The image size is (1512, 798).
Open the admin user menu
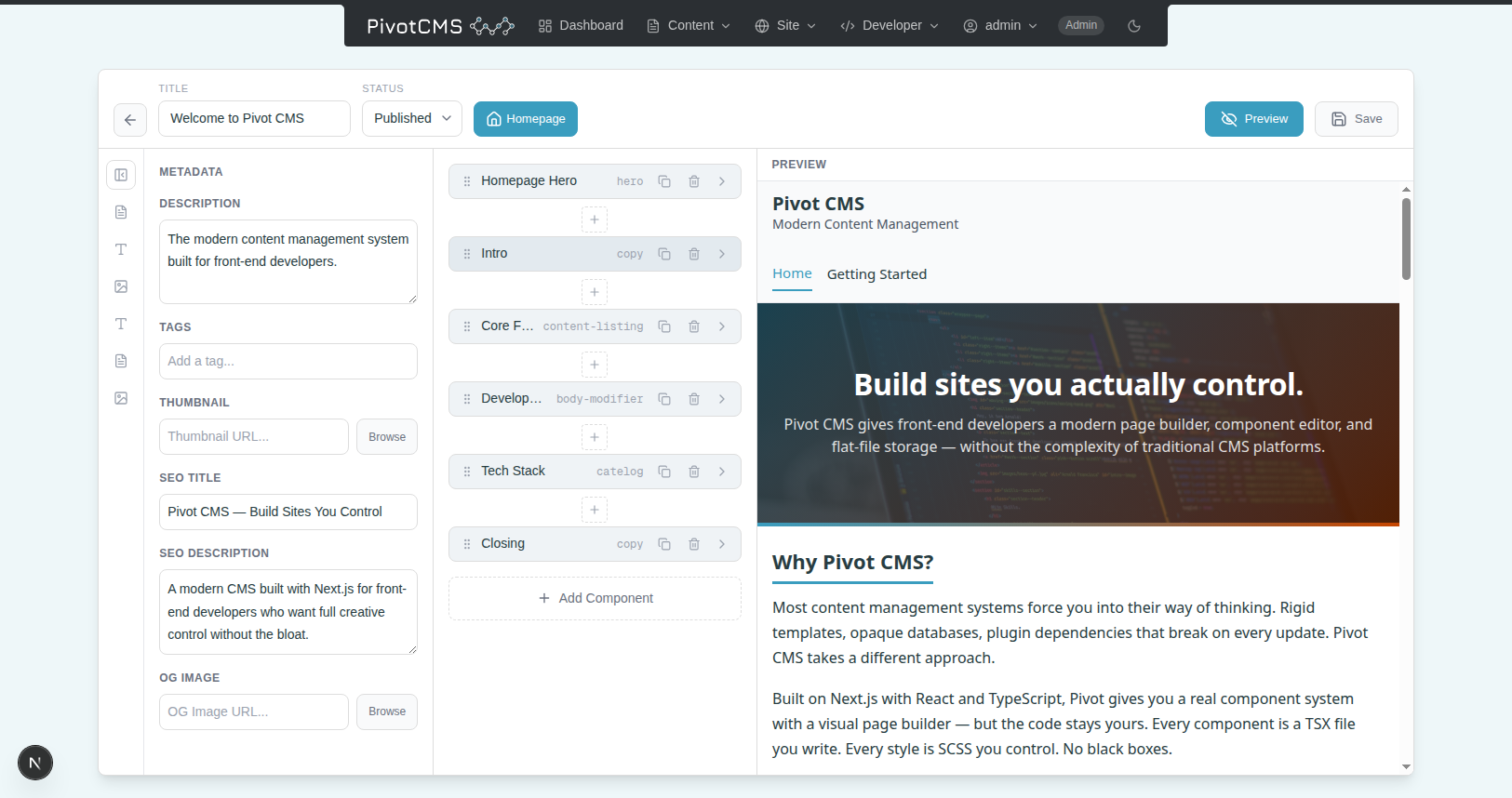pyautogui.click(x=1000, y=26)
